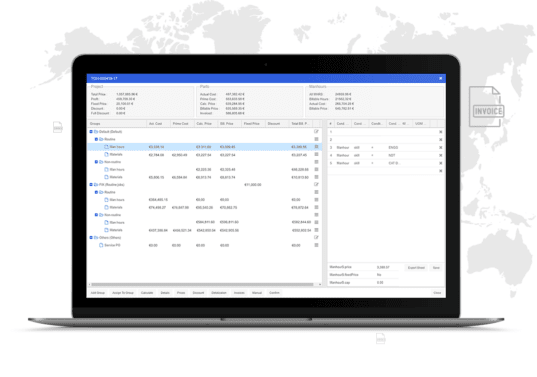Click the Export Sheet button
Viewport: 537px width, 377px height.
coord(416,268)
